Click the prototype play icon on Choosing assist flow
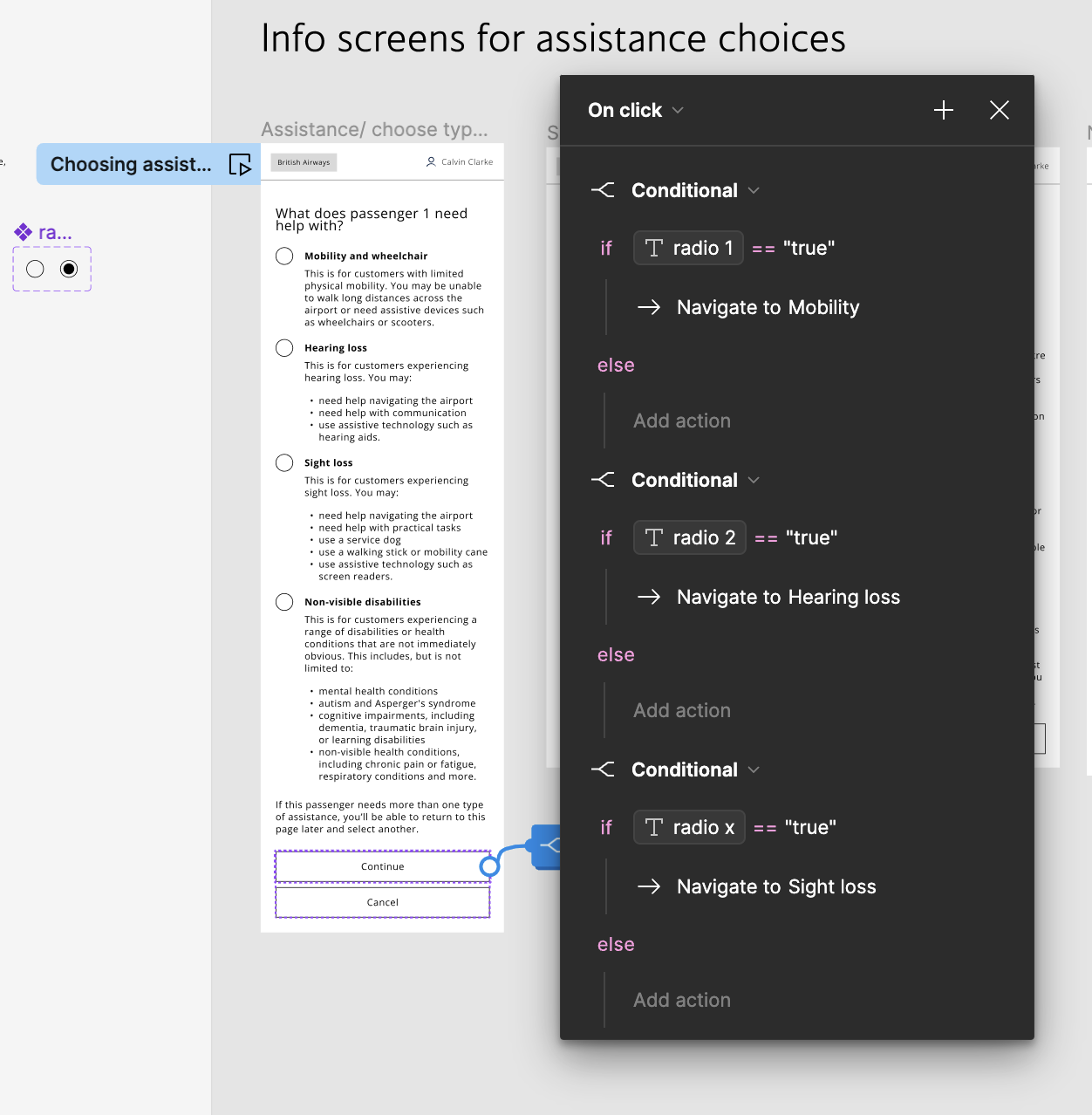This screenshot has width=1092, height=1115. coord(240,164)
